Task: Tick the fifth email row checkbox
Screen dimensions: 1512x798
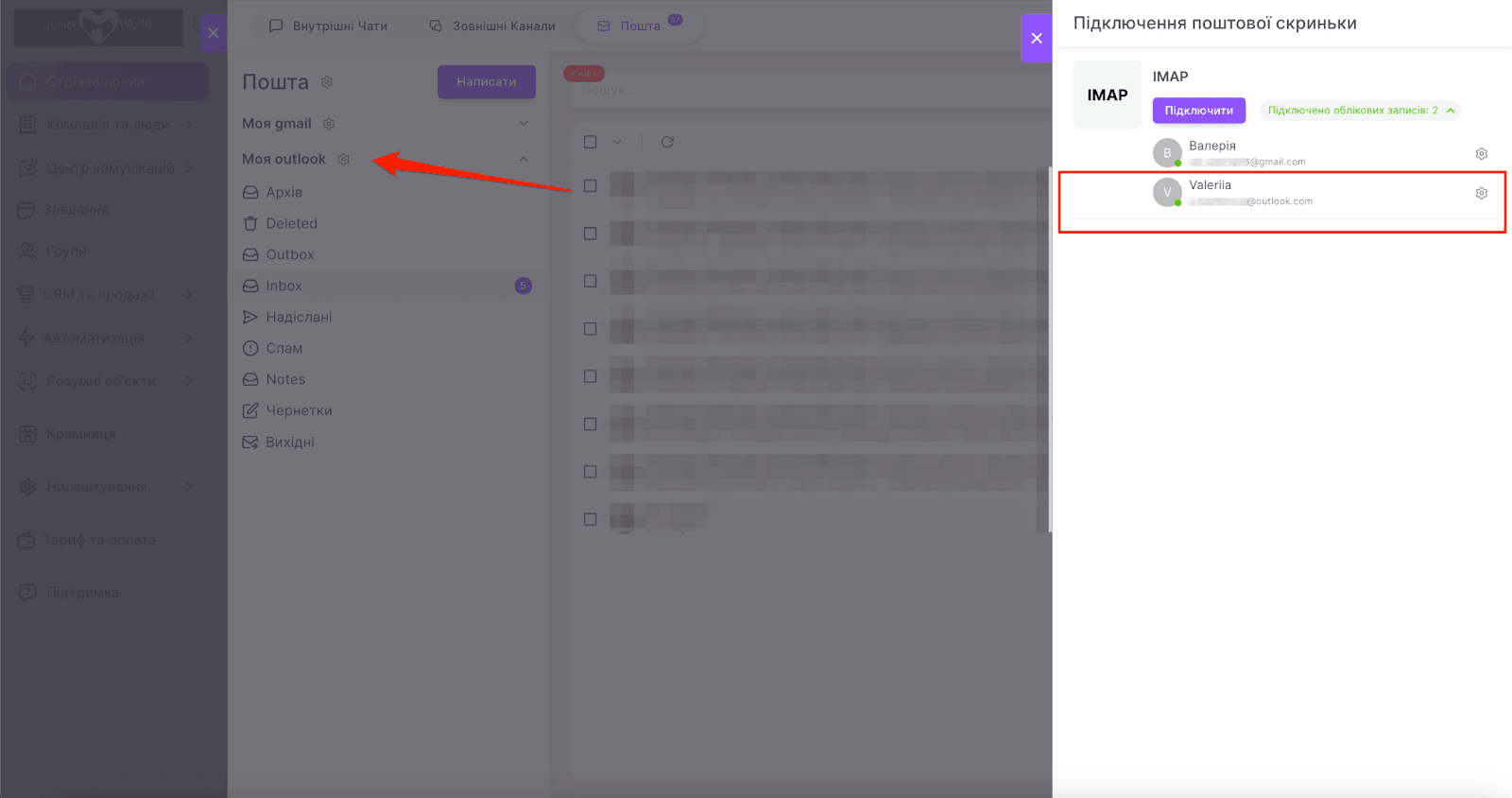Action: coord(591,376)
